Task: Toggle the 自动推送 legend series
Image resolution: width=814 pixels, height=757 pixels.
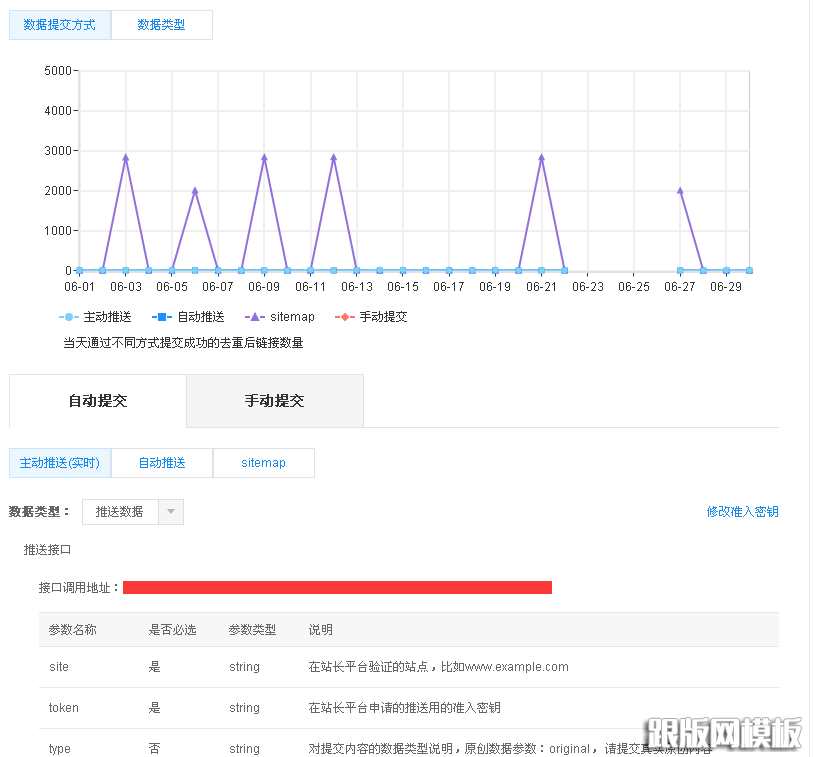Action: click(188, 317)
